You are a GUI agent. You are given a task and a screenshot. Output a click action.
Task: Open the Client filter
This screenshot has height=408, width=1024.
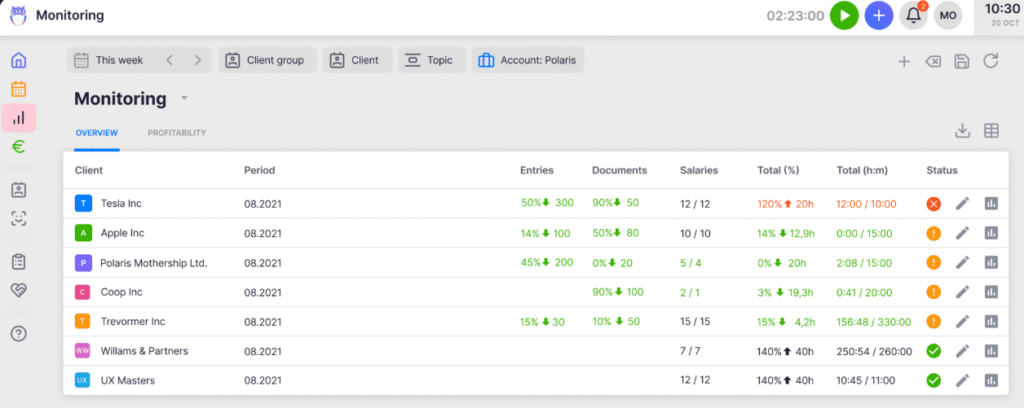[357, 60]
